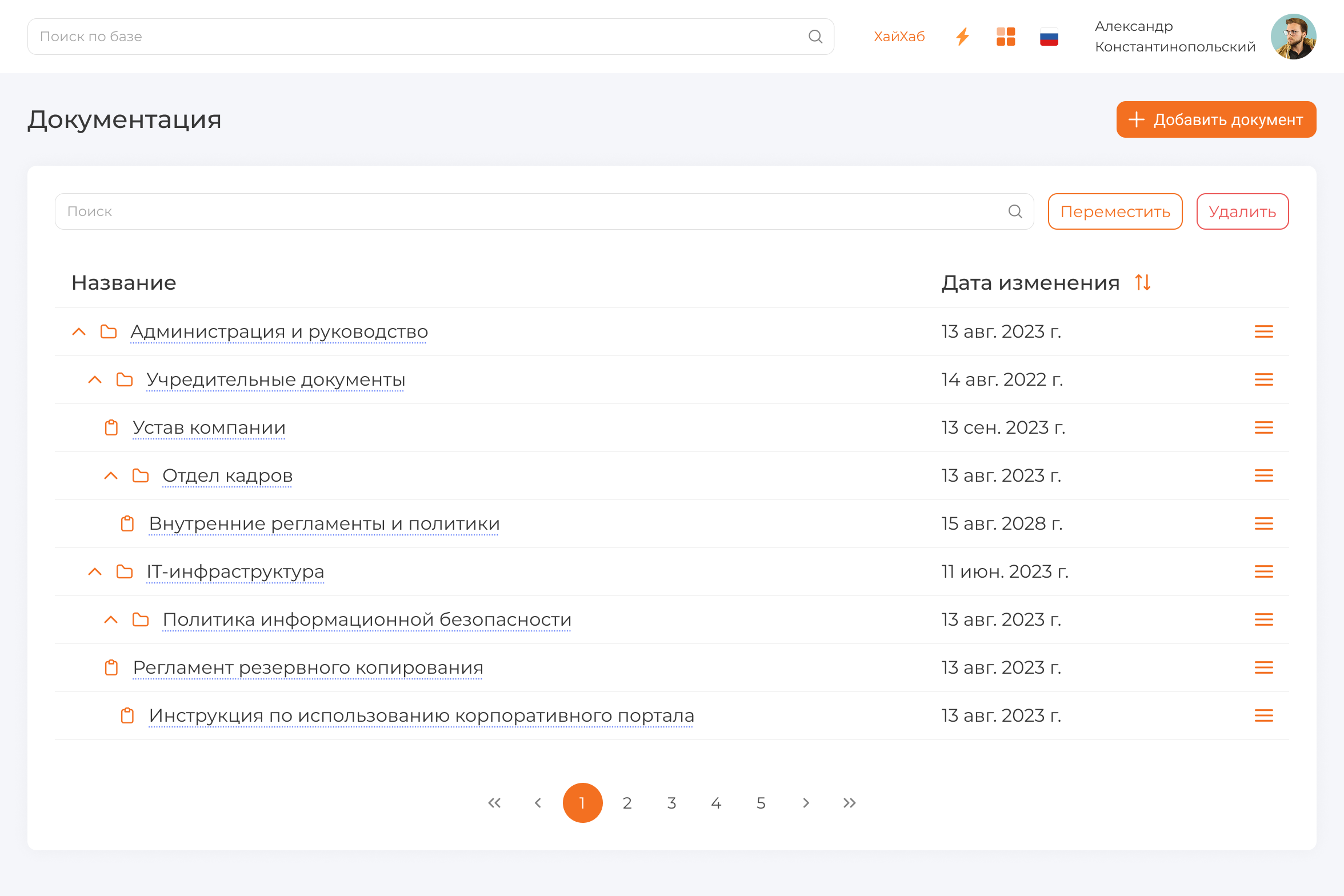
Task: Click the Добавить документ button
Action: pos(1216,119)
